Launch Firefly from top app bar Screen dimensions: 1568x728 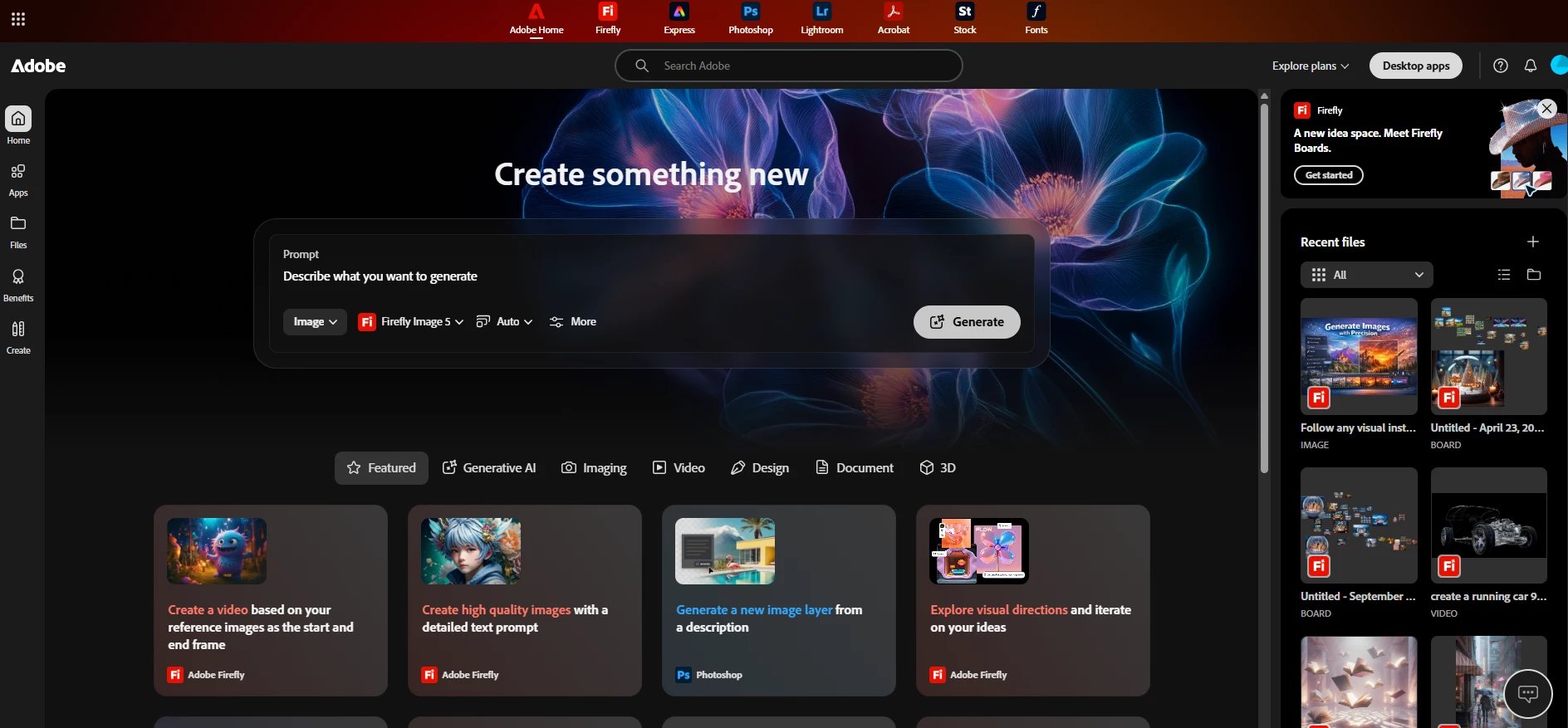point(608,20)
